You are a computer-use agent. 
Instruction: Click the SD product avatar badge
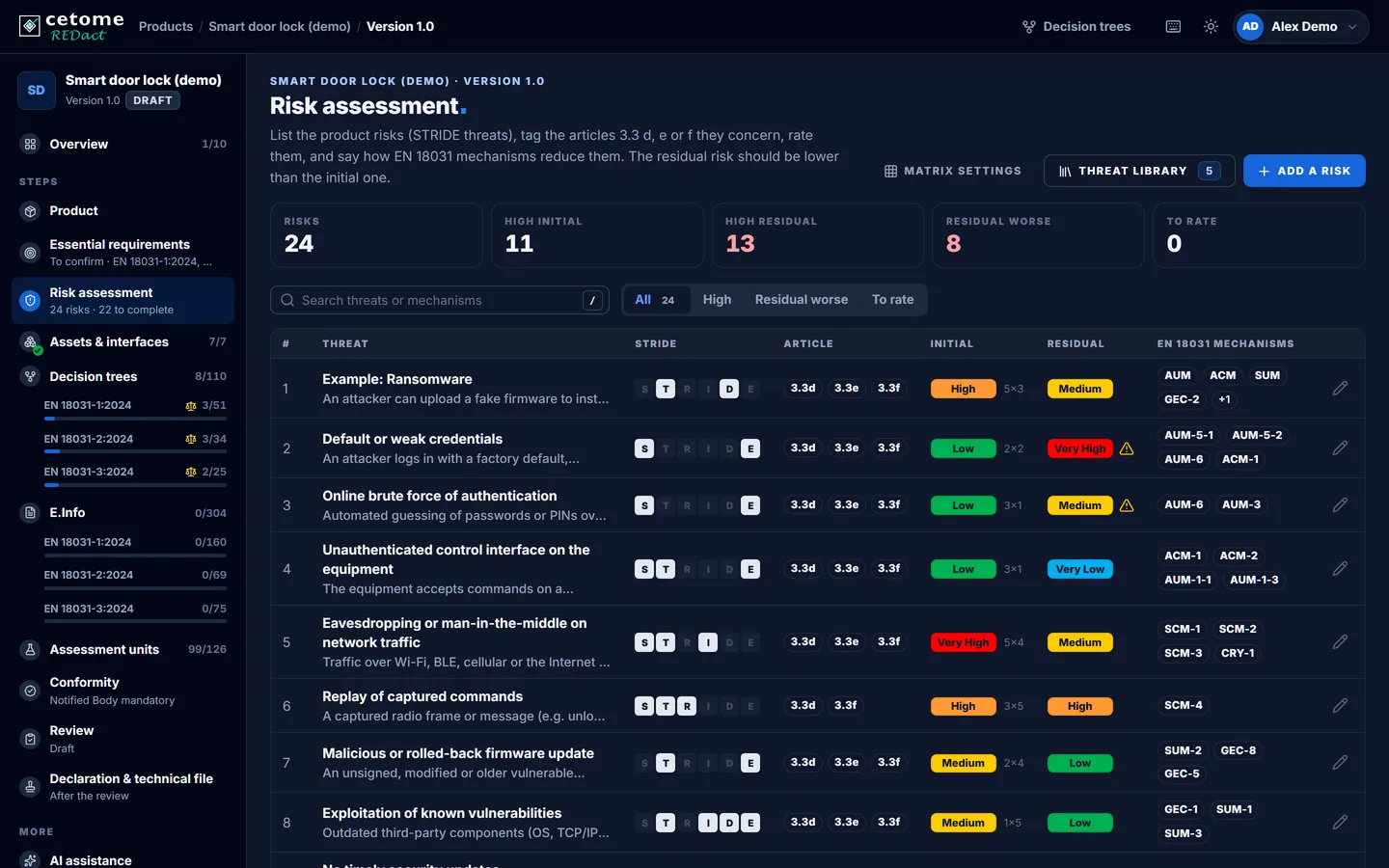click(37, 90)
